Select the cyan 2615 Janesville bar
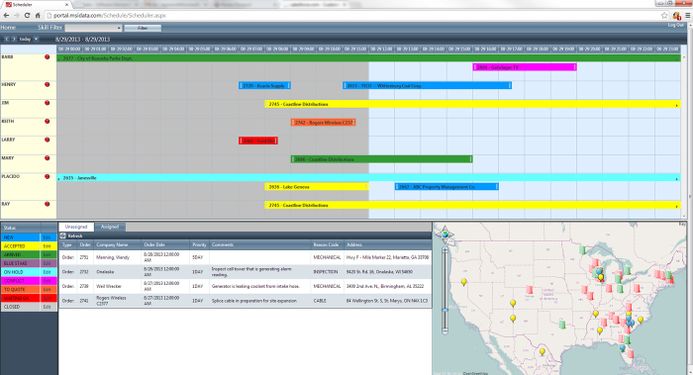Image resolution: width=693 pixels, height=375 pixels. point(369,178)
